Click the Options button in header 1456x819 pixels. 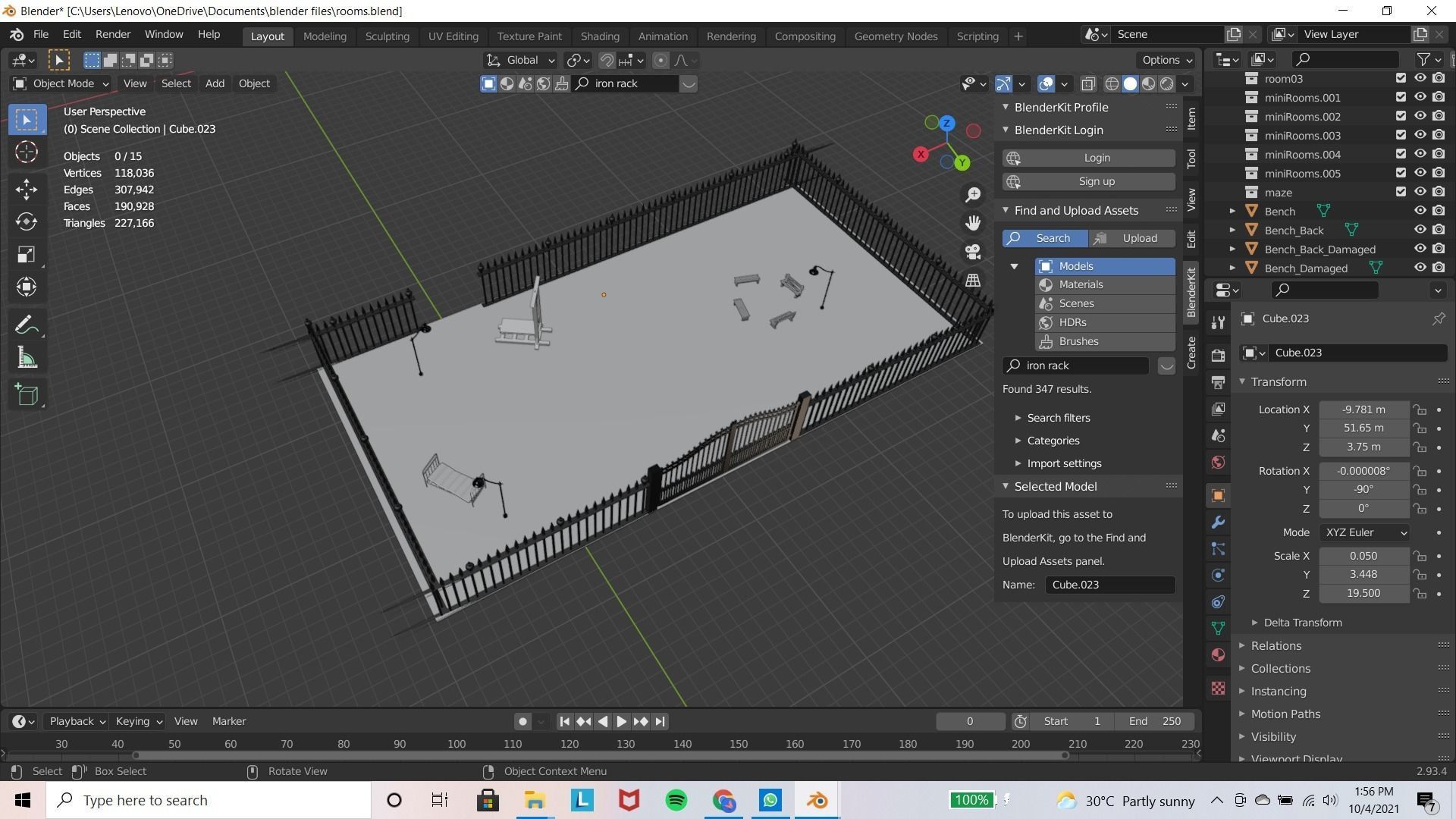pyautogui.click(x=1166, y=61)
